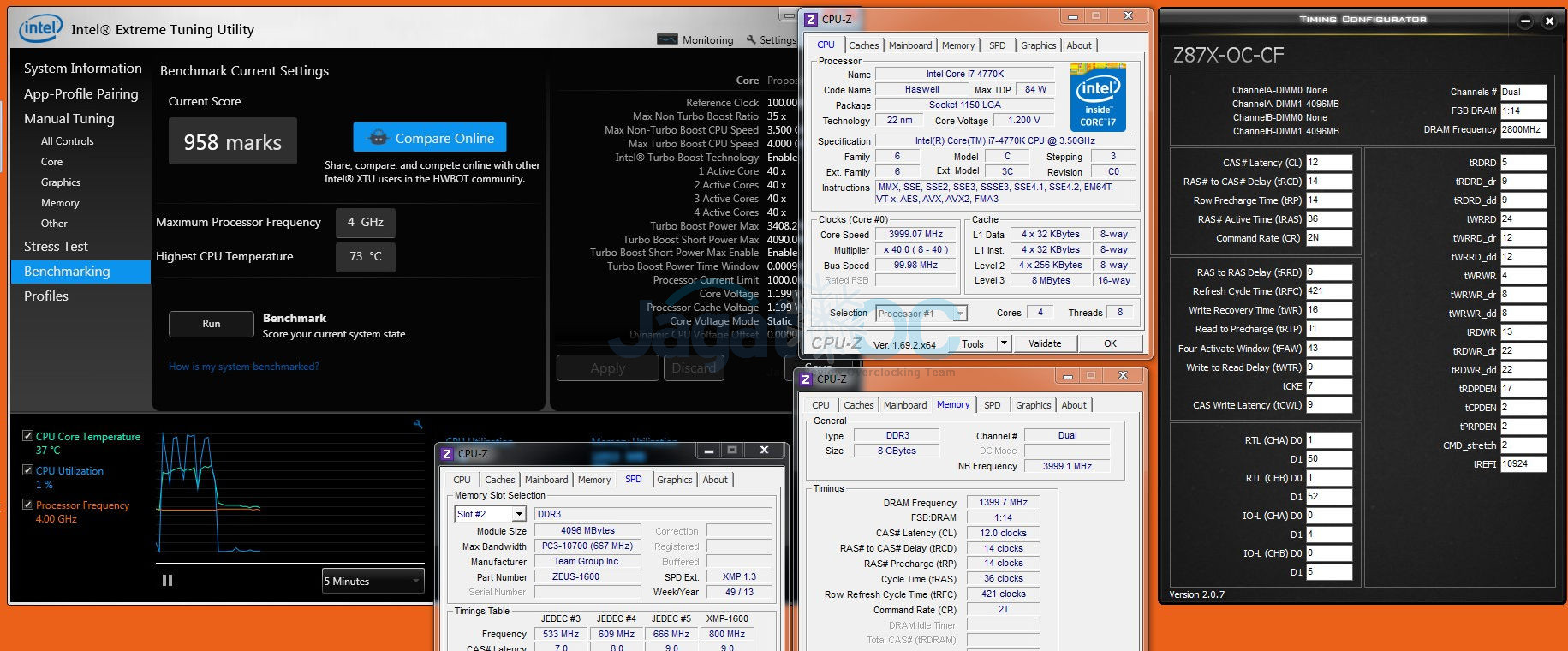1568x651 pixels.
Task: Click the CPU-Z icon in SPD window title
Action: (446, 453)
